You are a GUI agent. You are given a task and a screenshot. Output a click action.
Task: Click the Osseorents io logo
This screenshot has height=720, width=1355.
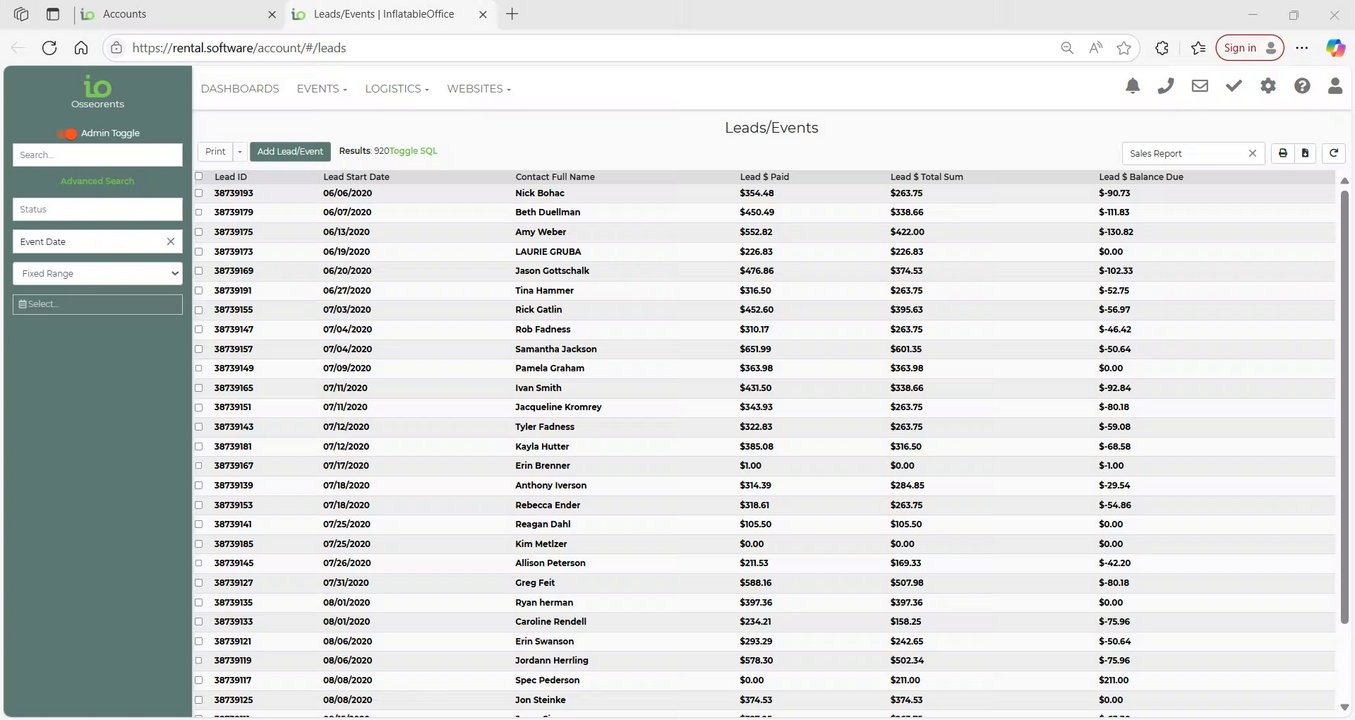tap(98, 91)
